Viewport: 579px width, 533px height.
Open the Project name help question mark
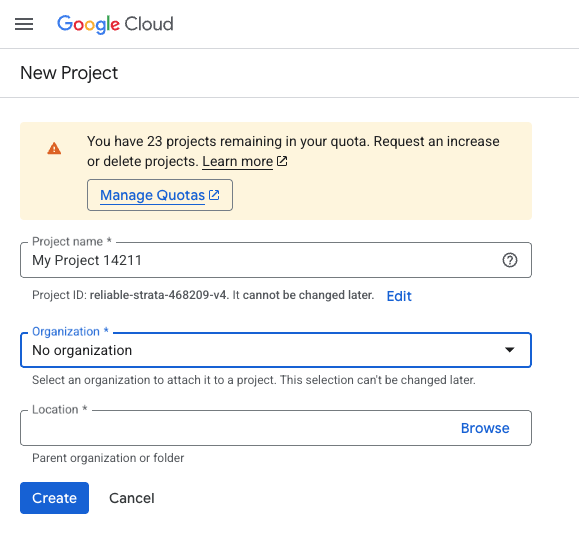[x=510, y=260]
